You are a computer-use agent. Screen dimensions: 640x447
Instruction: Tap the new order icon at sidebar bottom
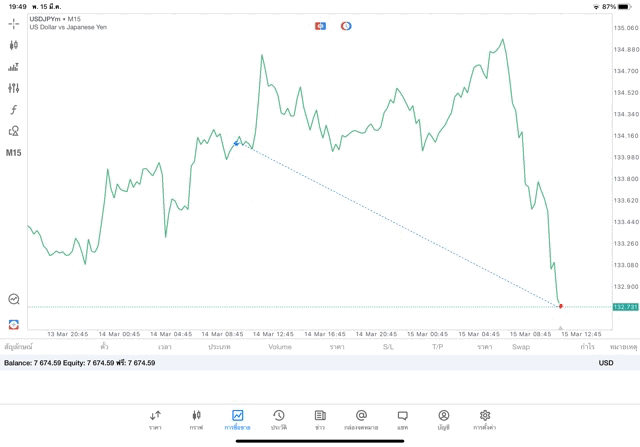pyautogui.click(x=13, y=325)
